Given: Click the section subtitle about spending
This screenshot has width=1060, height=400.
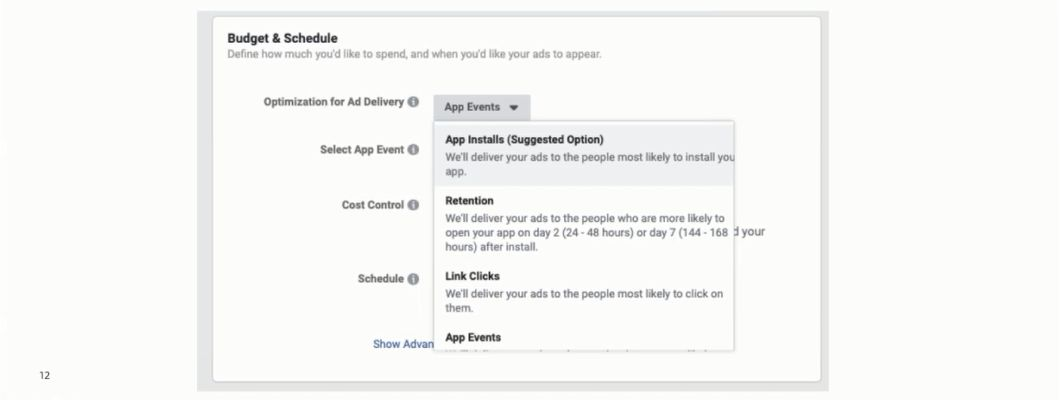Looking at the screenshot, I should [414, 54].
